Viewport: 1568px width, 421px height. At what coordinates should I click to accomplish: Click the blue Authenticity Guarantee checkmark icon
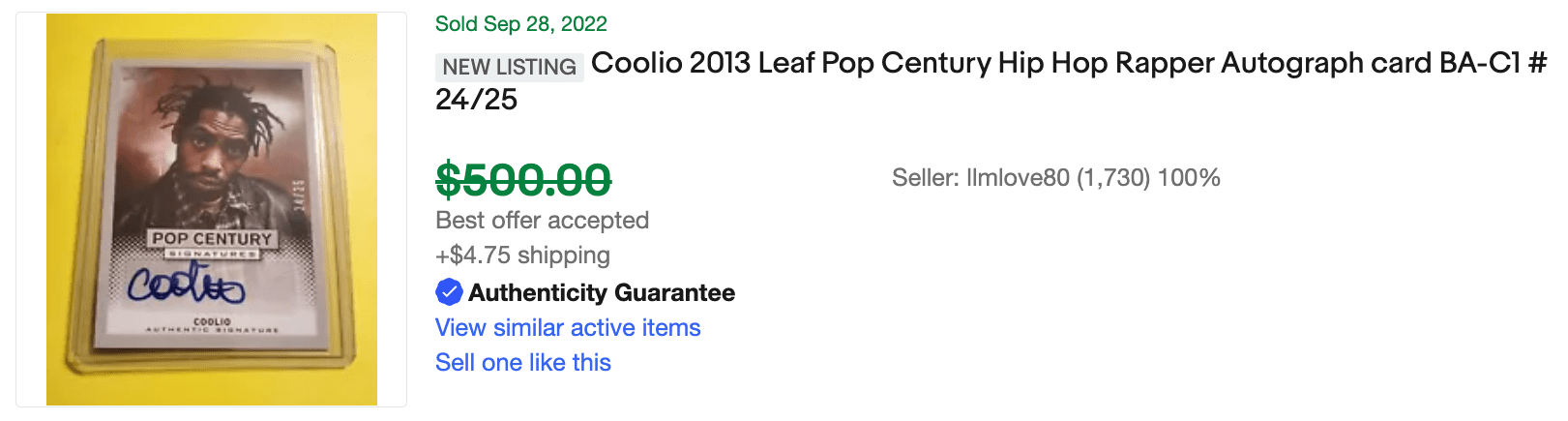click(449, 291)
